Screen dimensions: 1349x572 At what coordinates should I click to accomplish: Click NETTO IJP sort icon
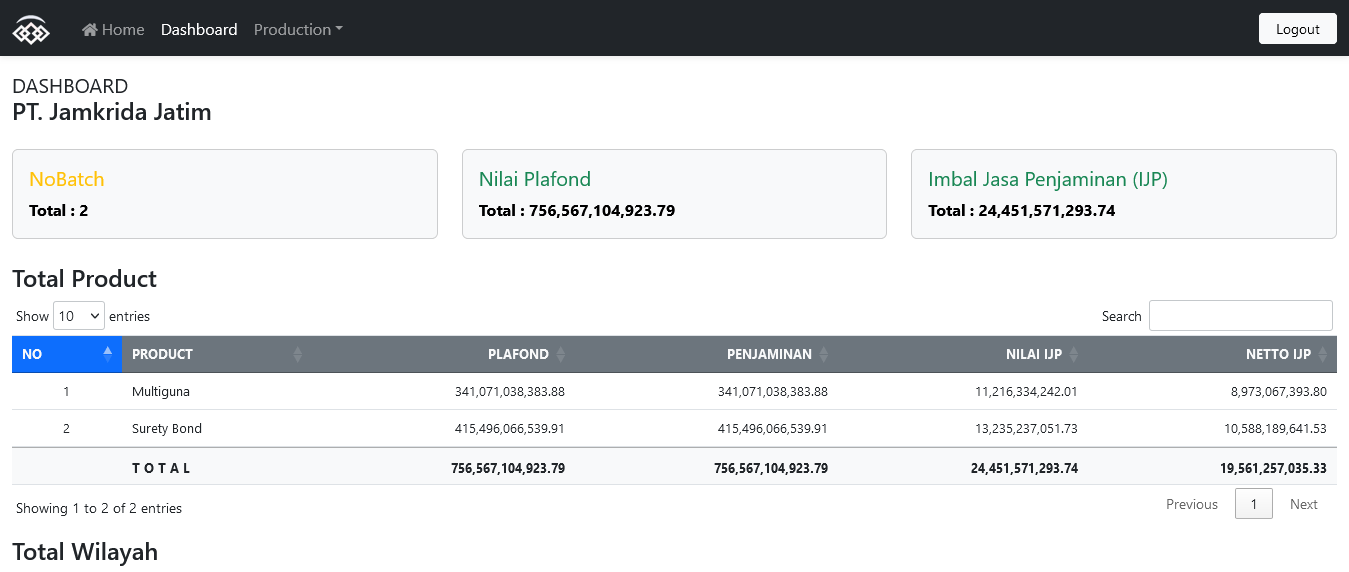pyautogui.click(x=1322, y=355)
